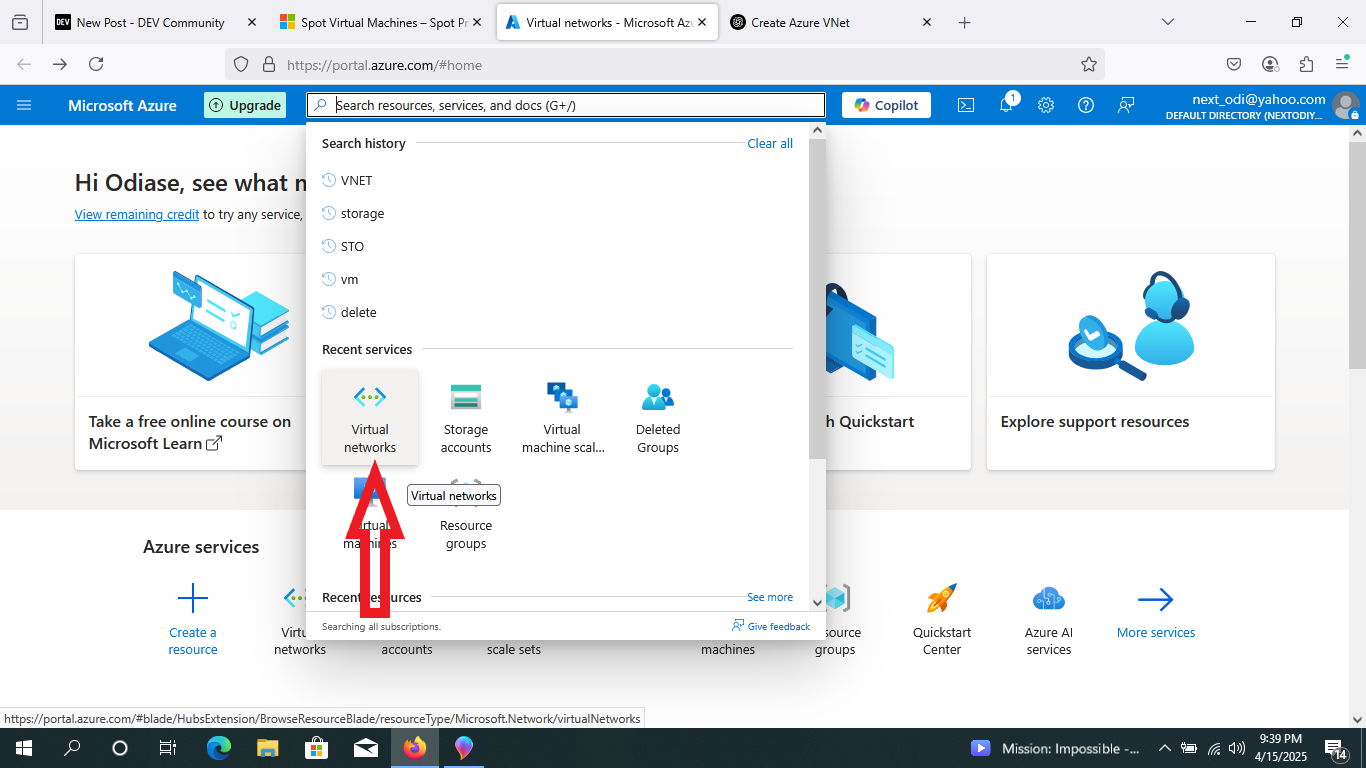This screenshot has height=768, width=1366.
Task: See more recent resources
Action: click(x=770, y=597)
